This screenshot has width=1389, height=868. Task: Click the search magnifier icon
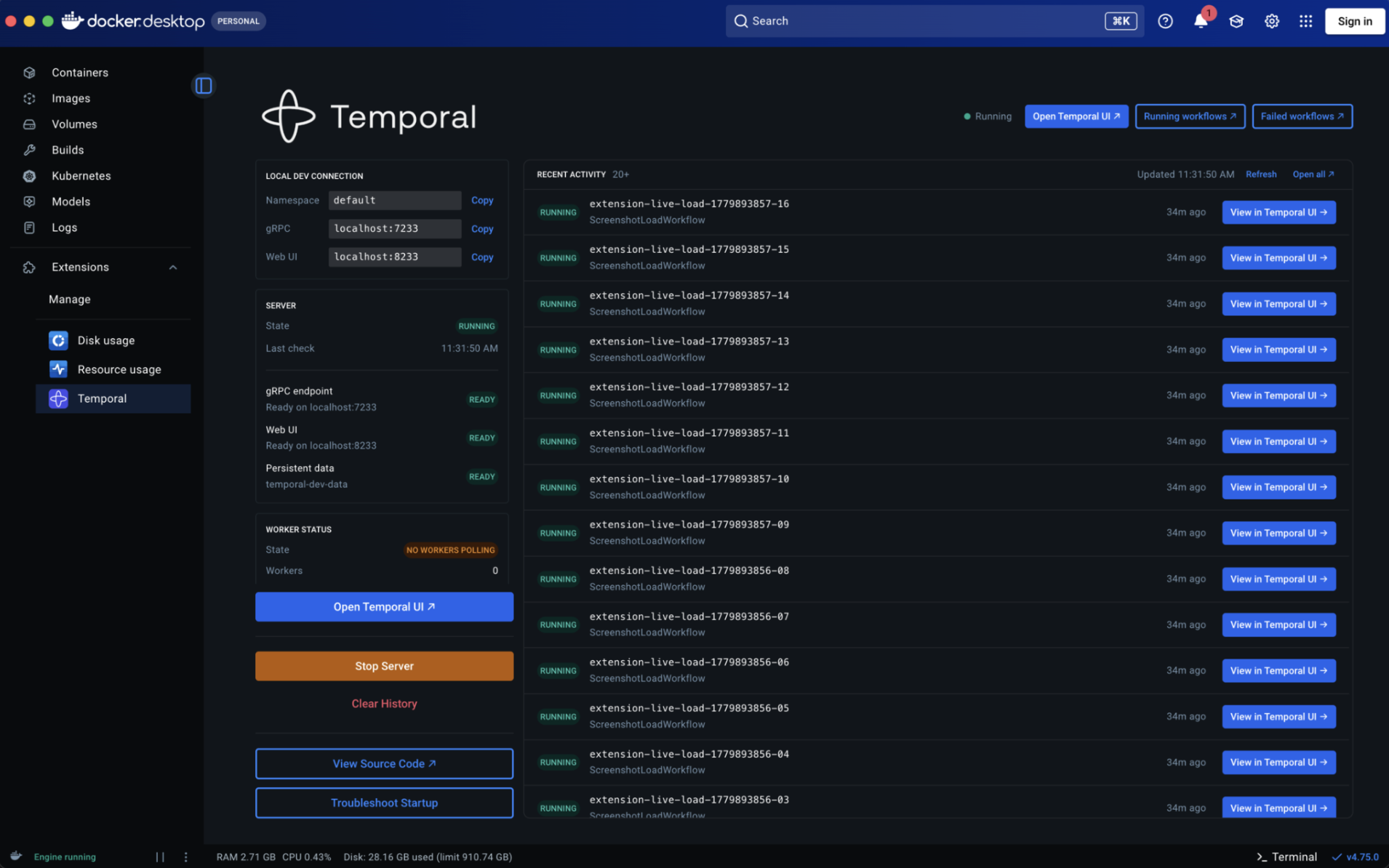[x=741, y=21]
